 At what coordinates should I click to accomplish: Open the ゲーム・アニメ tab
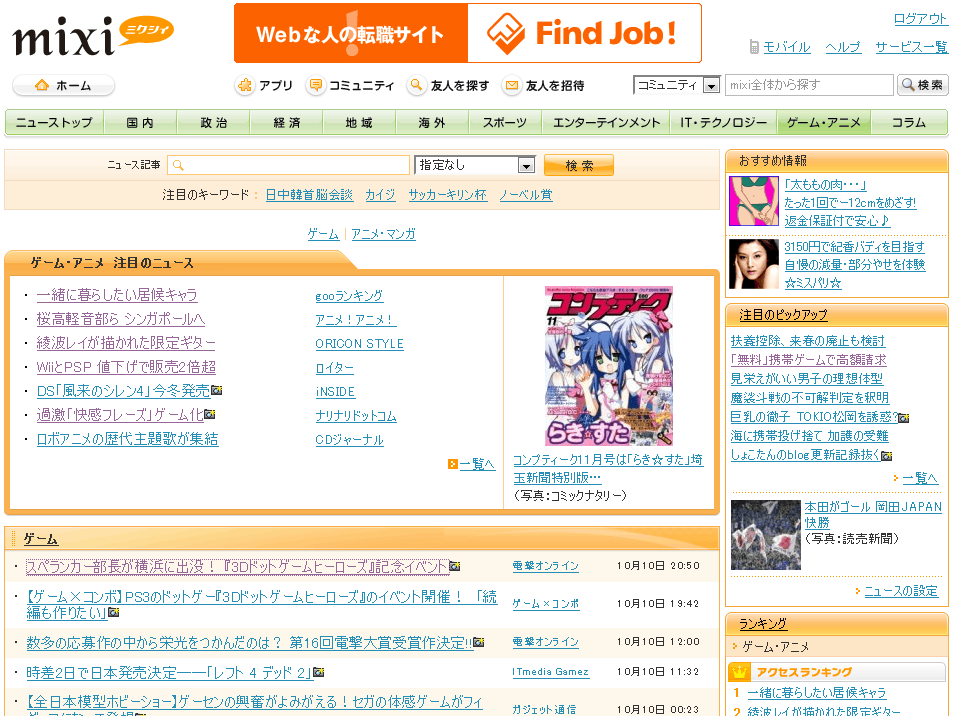point(824,122)
